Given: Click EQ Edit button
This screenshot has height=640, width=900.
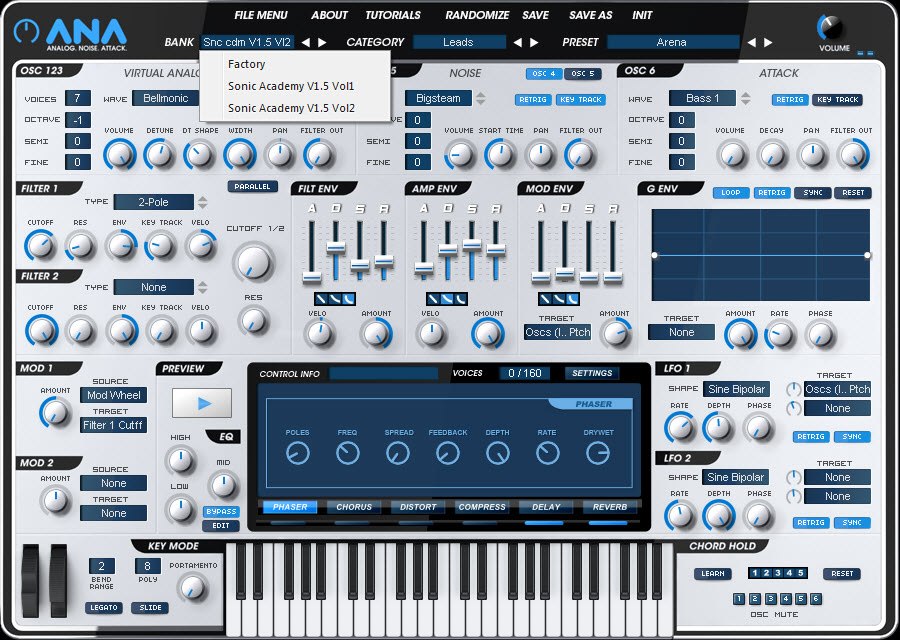Looking at the screenshot, I should (x=221, y=526).
